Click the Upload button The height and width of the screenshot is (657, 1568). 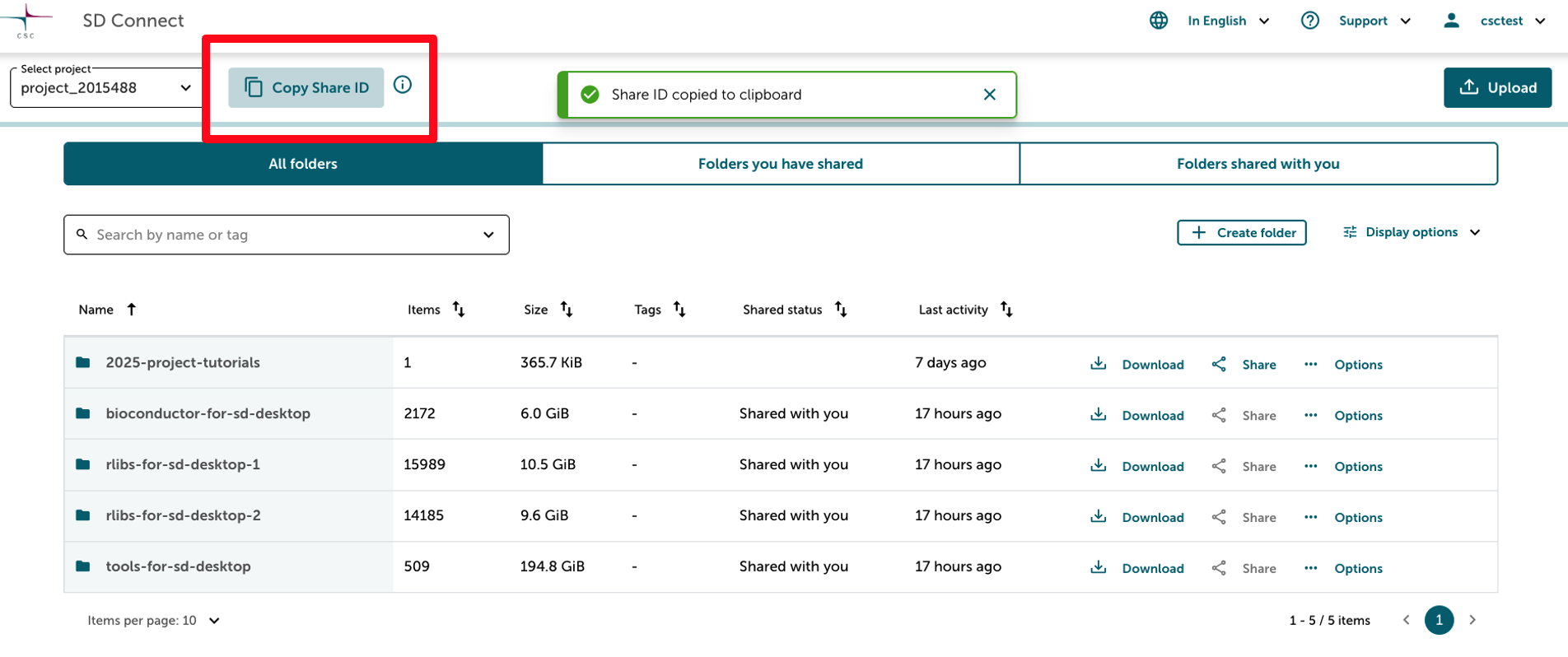point(1497,88)
